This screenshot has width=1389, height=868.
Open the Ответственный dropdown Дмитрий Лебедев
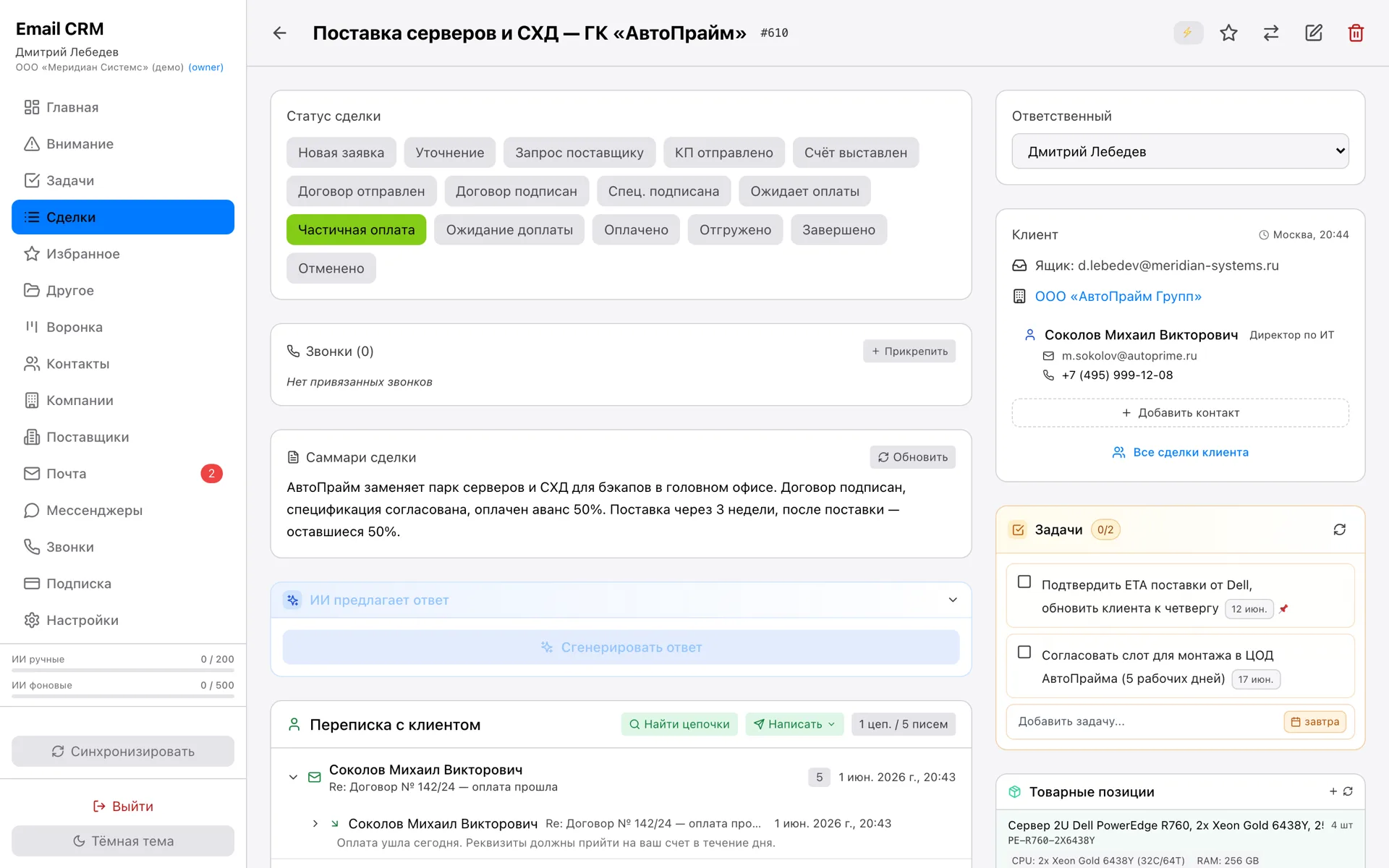pos(1180,151)
